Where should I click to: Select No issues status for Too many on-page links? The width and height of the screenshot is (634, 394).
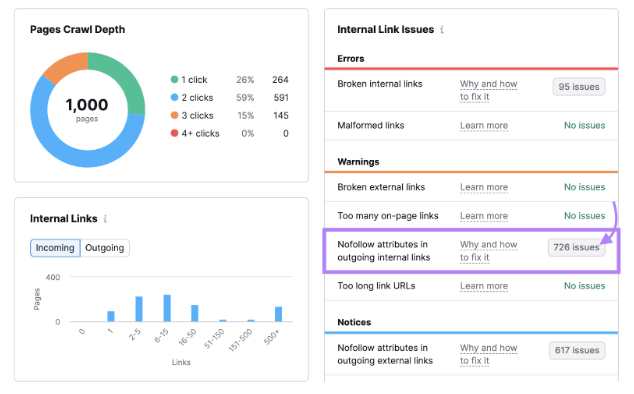coord(584,216)
